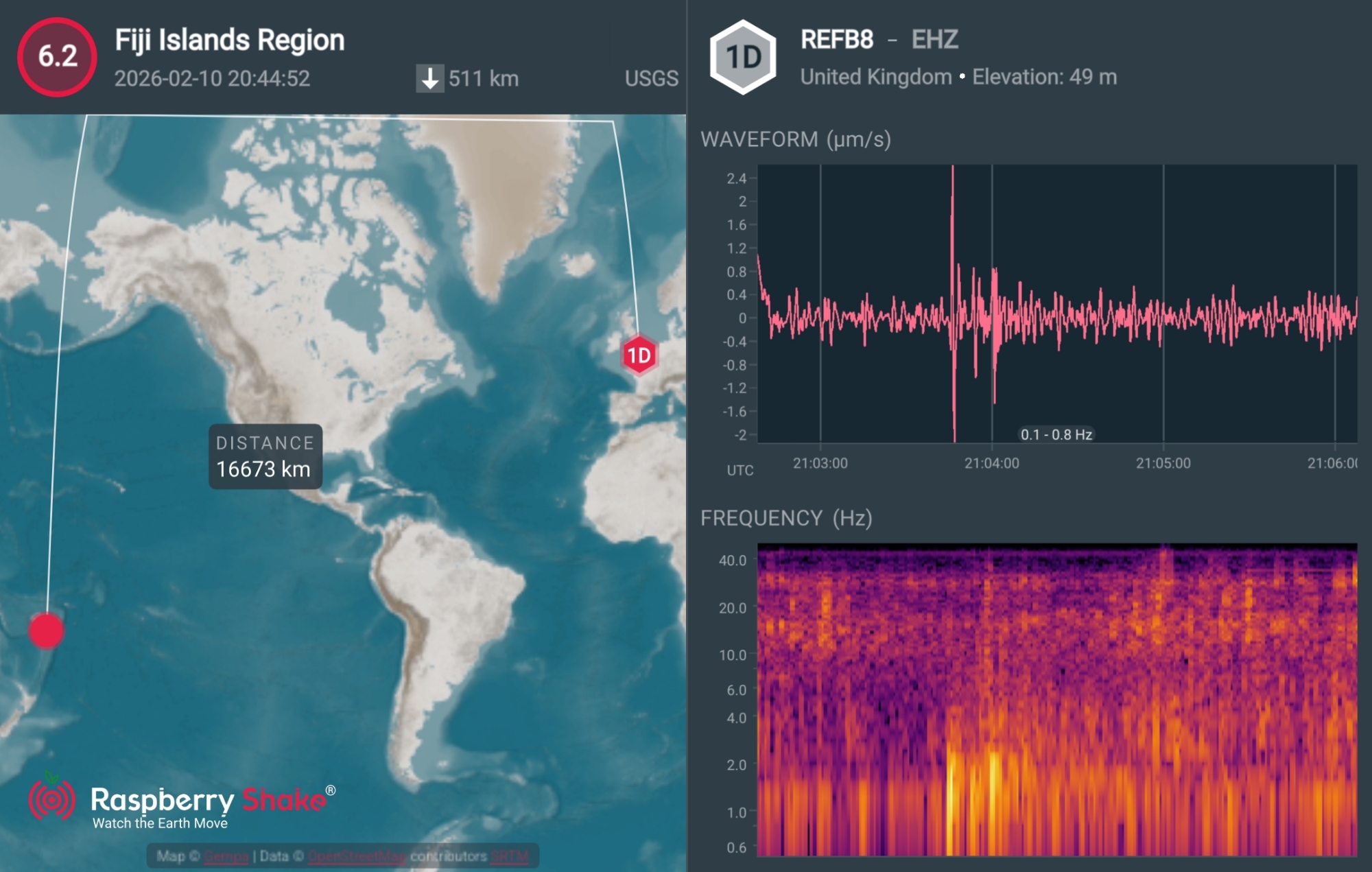Open the SRTM attribution link

point(509,856)
